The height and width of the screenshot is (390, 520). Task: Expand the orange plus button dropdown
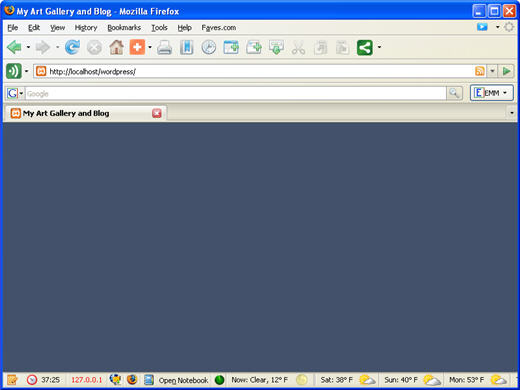click(x=150, y=47)
